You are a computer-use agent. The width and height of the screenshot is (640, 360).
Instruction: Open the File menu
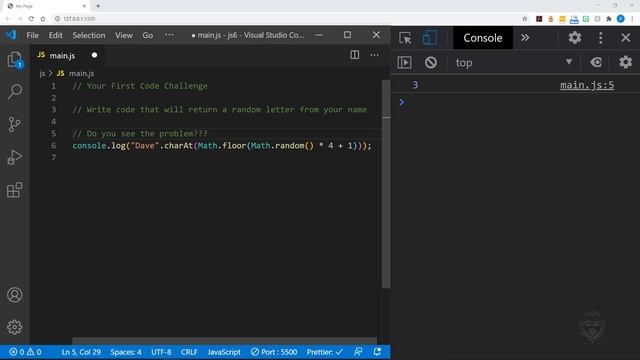pyautogui.click(x=33, y=35)
